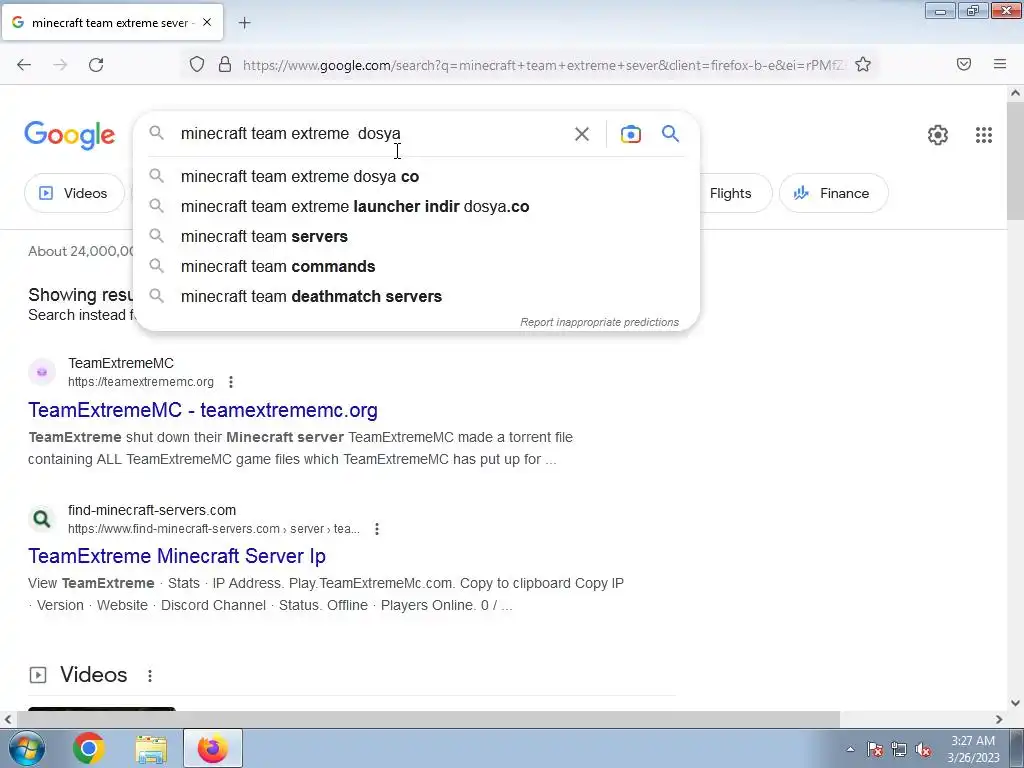
Task: Open TeamExtremeMC - teamextrememc.org result
Action: [x=202, y=410]
